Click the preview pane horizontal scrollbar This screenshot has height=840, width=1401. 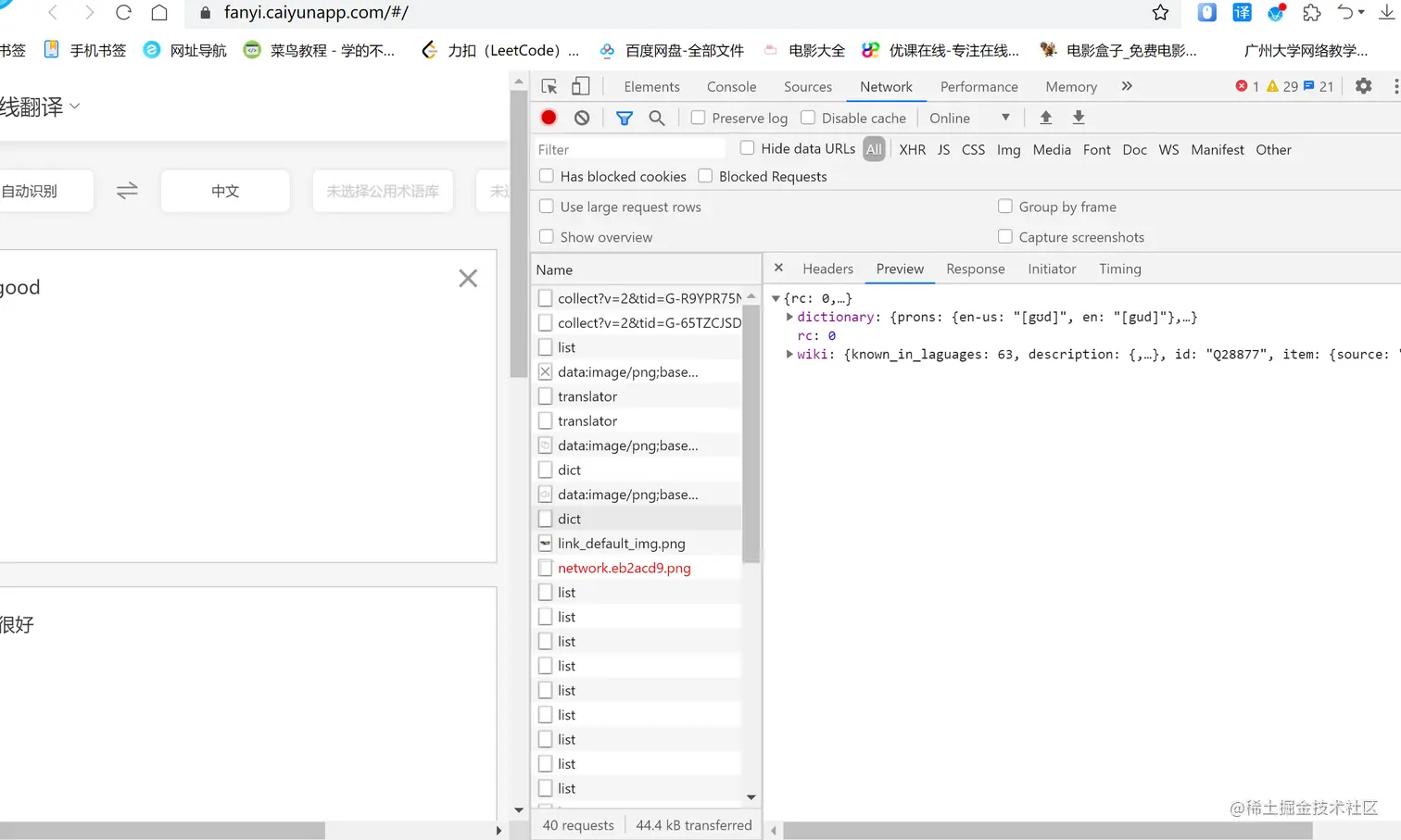(1047, 831)
